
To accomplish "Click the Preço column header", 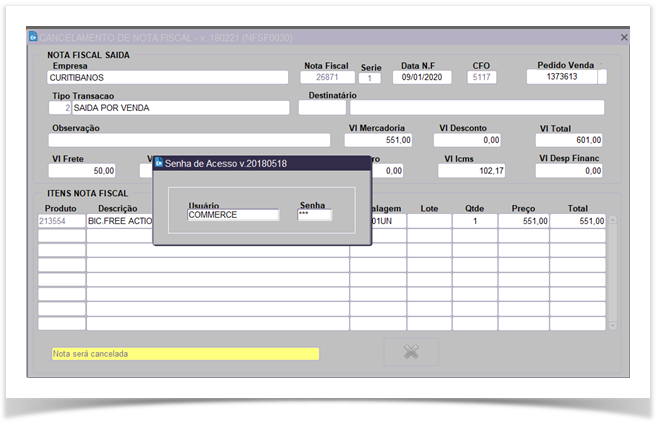I will click(523, 208).
